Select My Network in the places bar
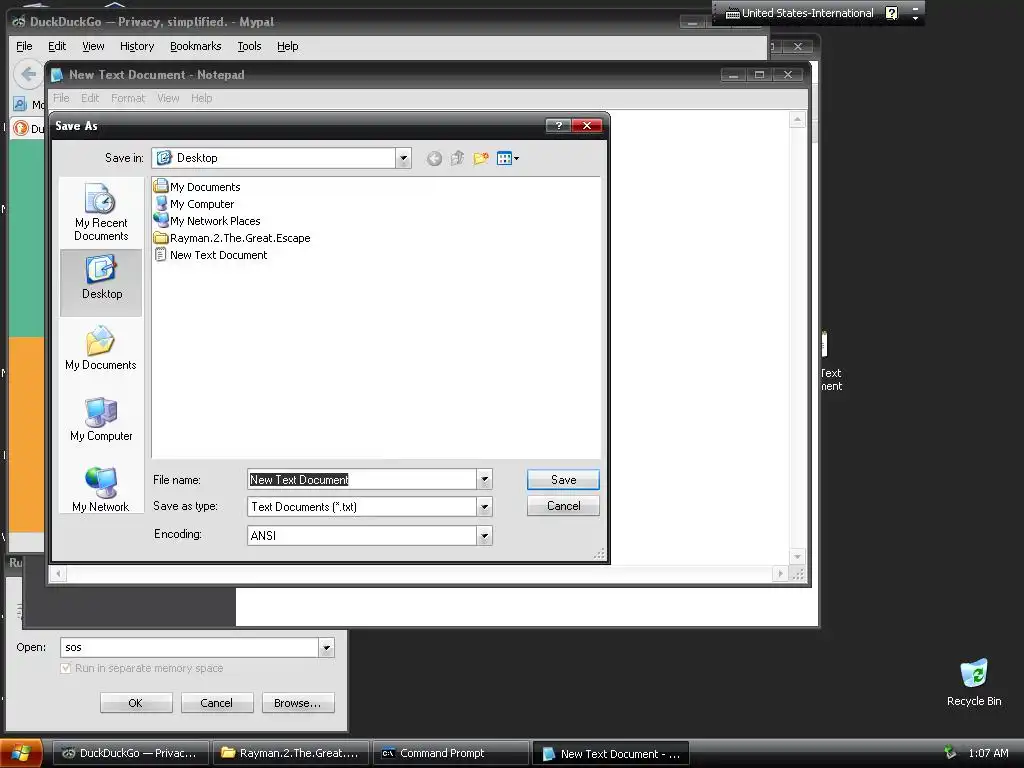Screen dimensions: 1024x768 pyautogui.click(x=101, y=490)
